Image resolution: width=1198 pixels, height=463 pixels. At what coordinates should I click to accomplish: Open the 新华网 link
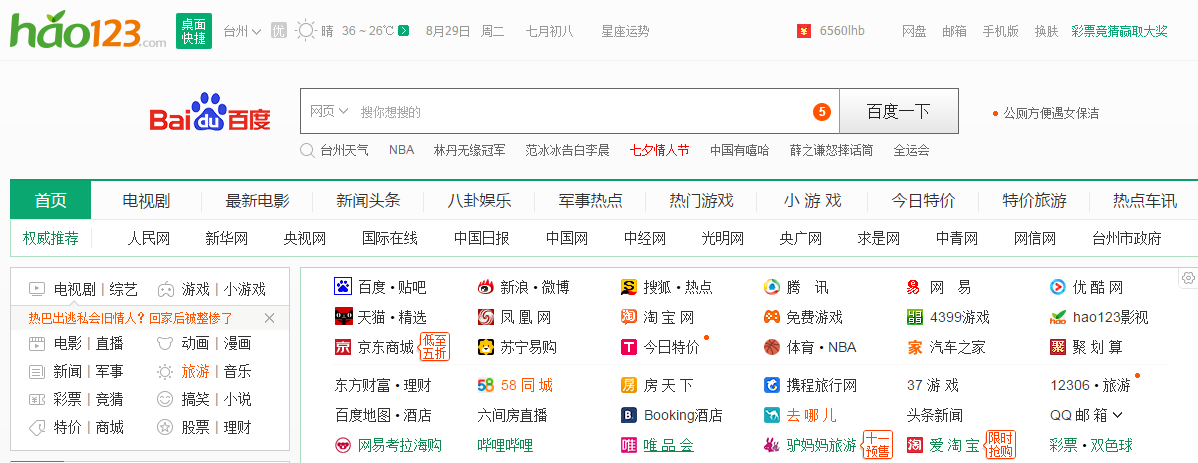point(227,238)
